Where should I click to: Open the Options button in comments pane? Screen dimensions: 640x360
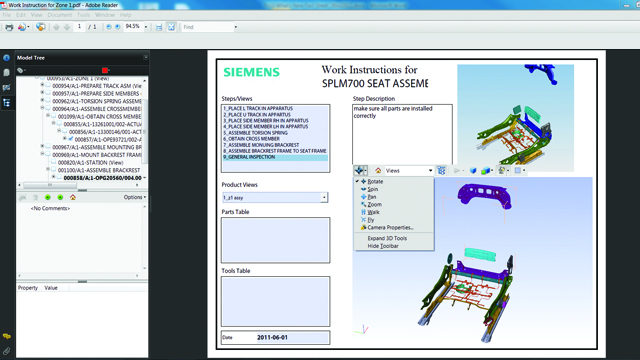pyautogui.click(x=134, y=197)
